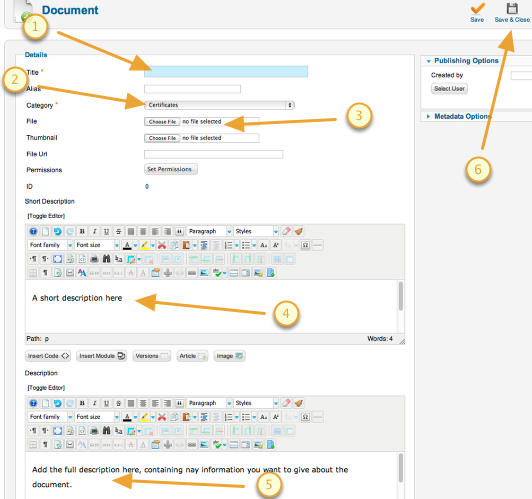Image resolution: width=532 pixels, height=499 pixels.
Task: Click the Short Description editor scrollbar
Action: pyautogui.click(x=401, y=296)
